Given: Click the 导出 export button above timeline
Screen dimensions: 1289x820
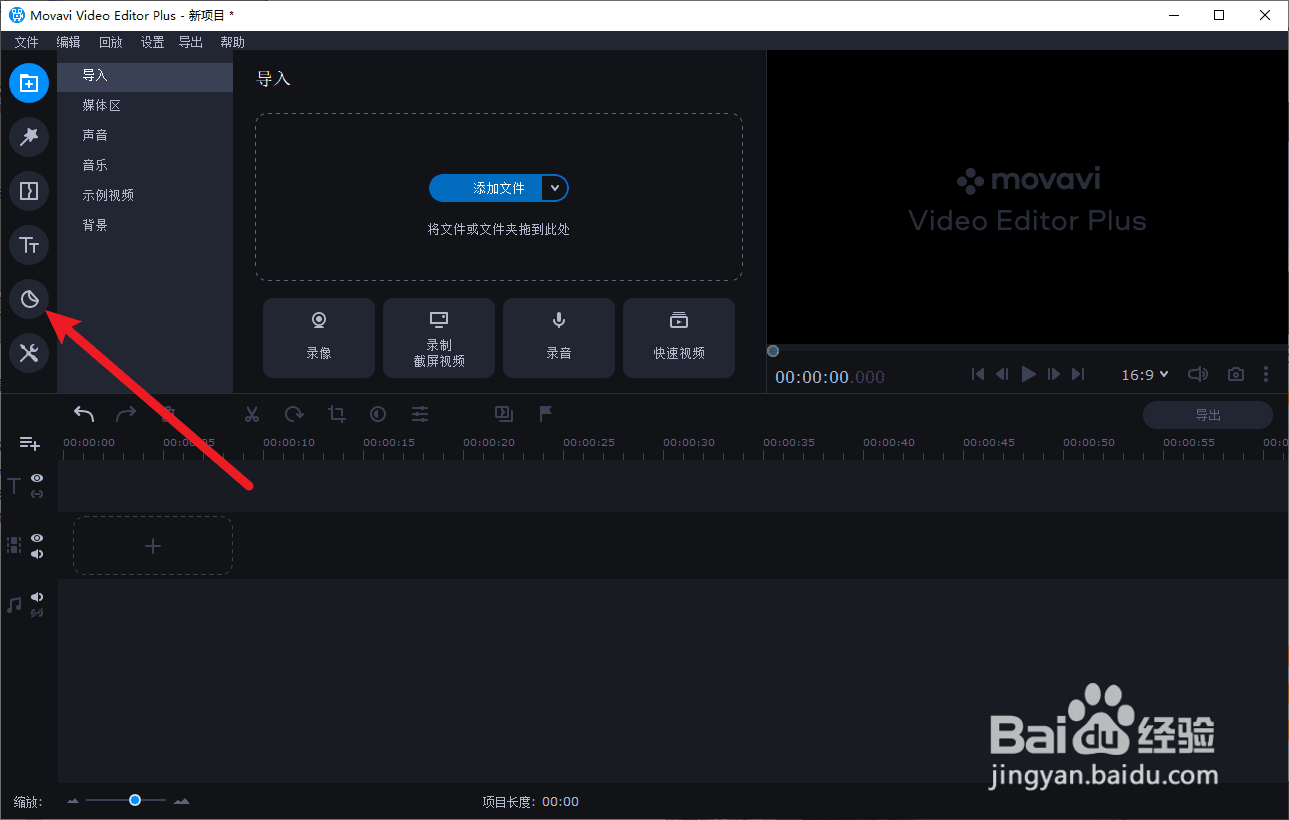Looking at the screenshot, I should [1208, 414].
